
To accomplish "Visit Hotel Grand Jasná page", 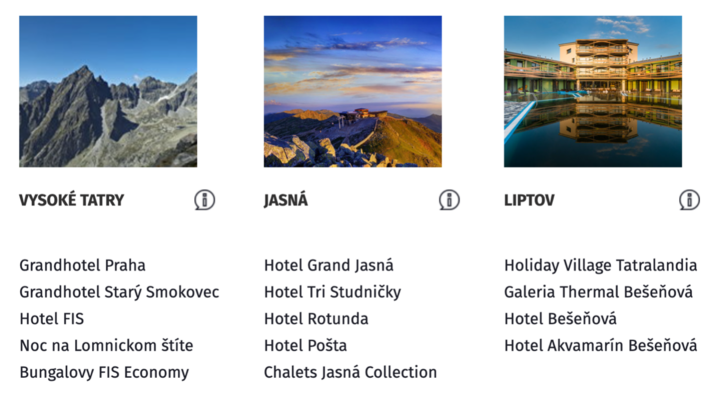I will [x=329, y=265].
